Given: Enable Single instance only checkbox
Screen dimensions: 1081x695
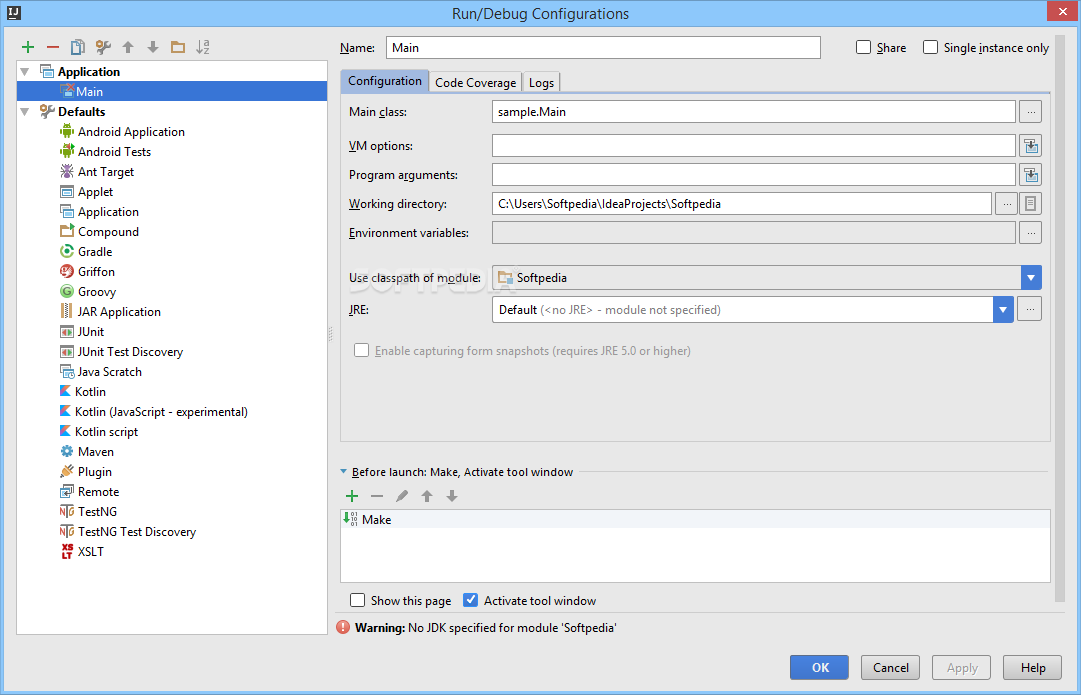Looking at the screenshot, I should [931, 47].
